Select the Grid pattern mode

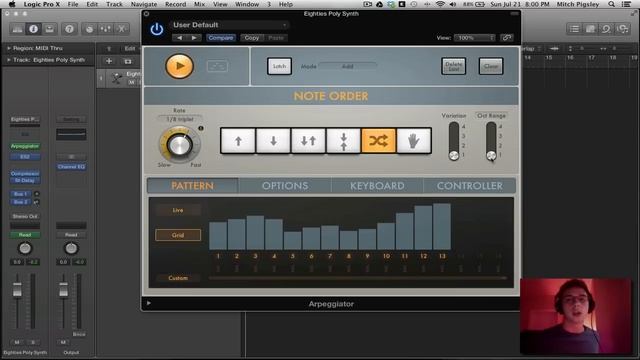click(x=178, y=235)
